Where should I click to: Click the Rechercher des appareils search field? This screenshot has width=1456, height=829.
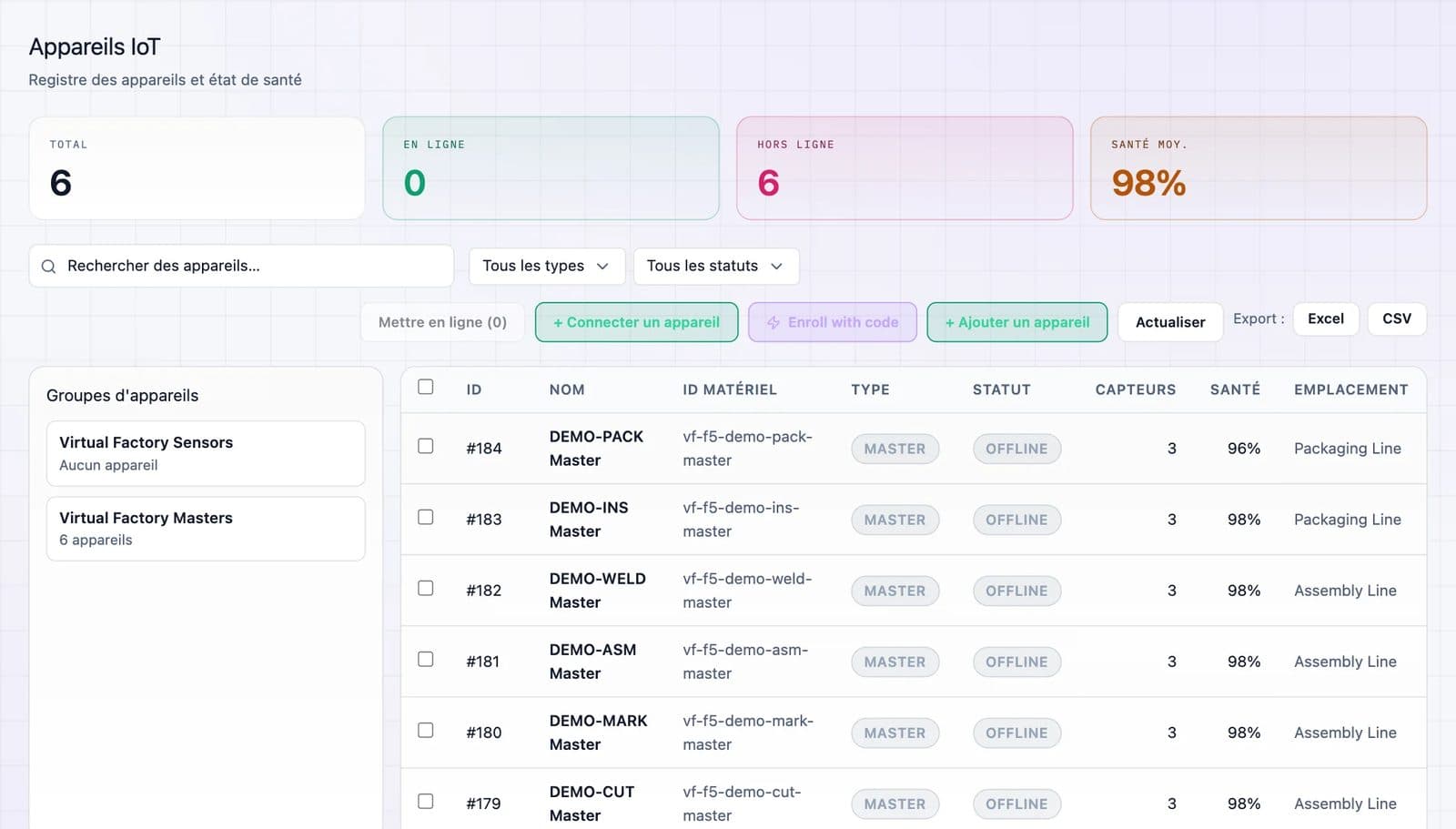tap(241, 267)
